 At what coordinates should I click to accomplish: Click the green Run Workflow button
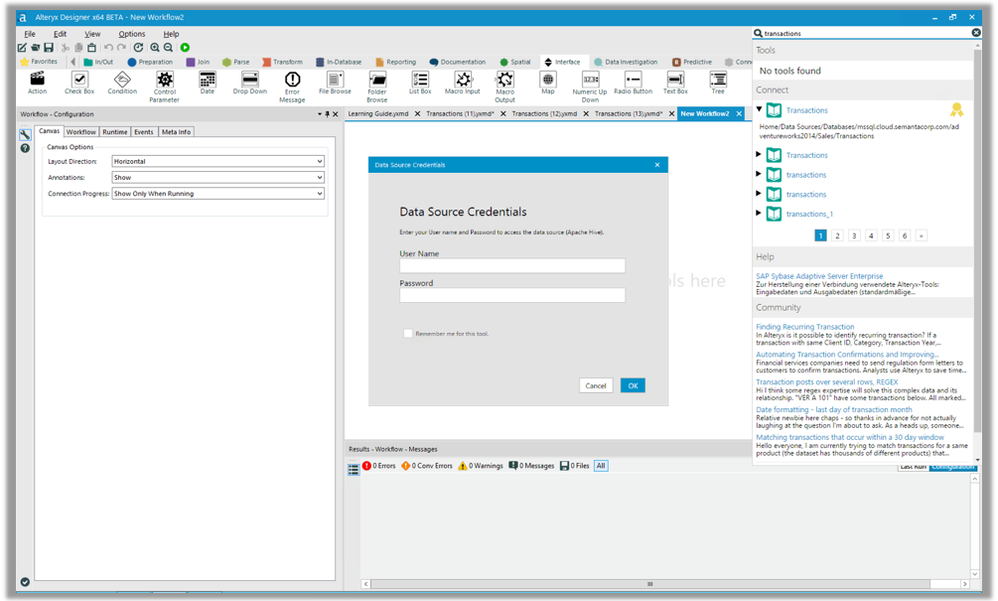185,47
